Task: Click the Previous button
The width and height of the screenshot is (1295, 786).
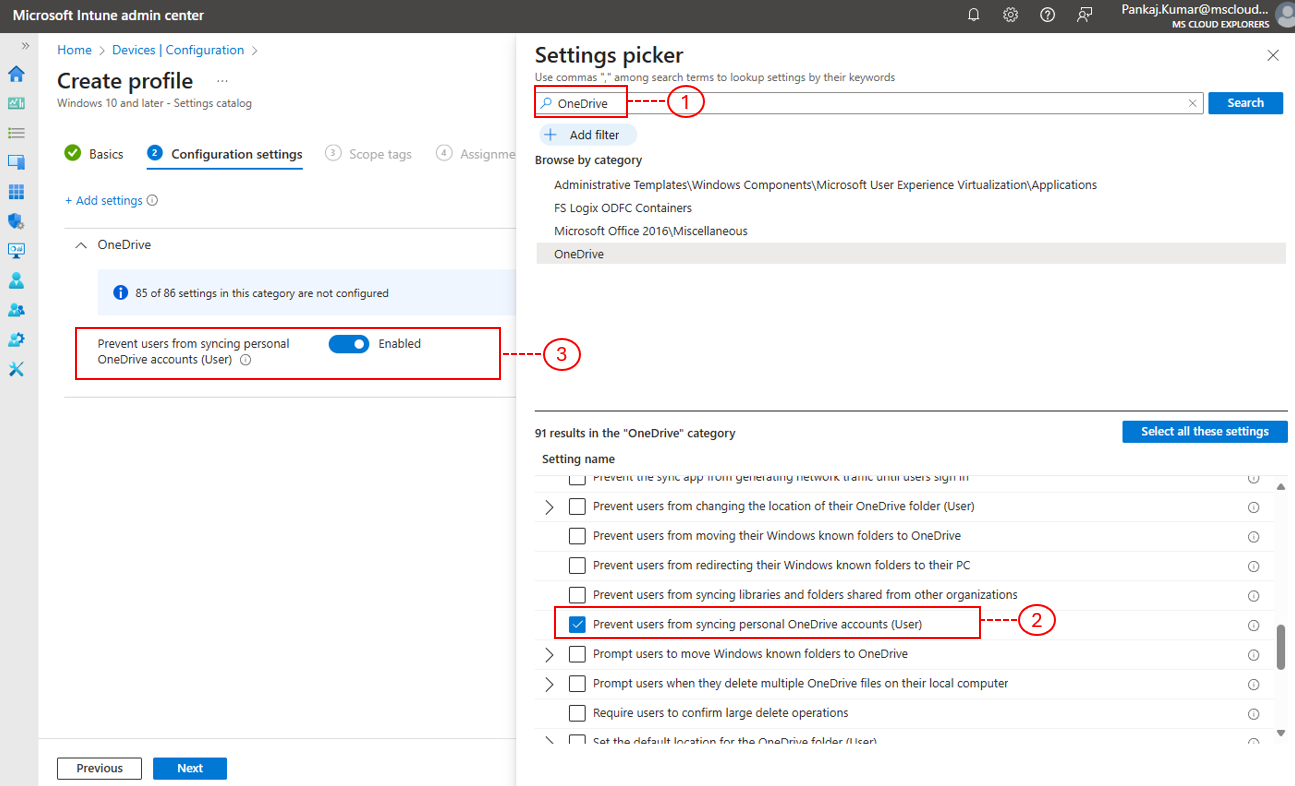Action: [99, 768]
